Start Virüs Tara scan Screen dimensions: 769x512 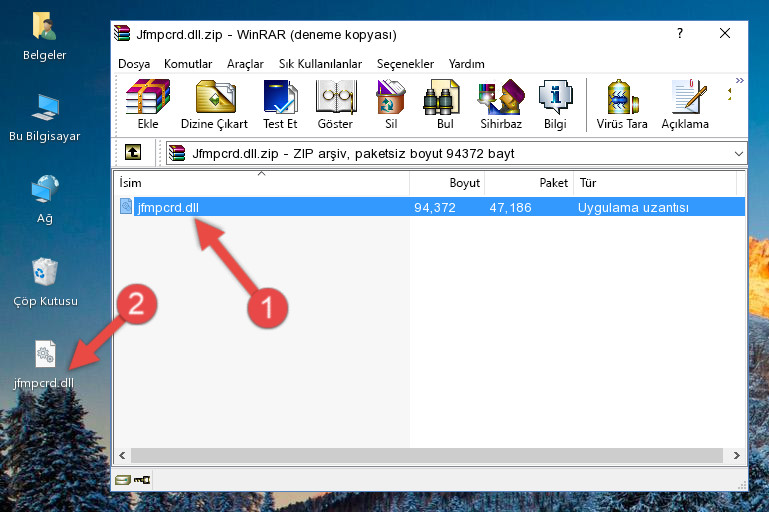tap(622, 104)
